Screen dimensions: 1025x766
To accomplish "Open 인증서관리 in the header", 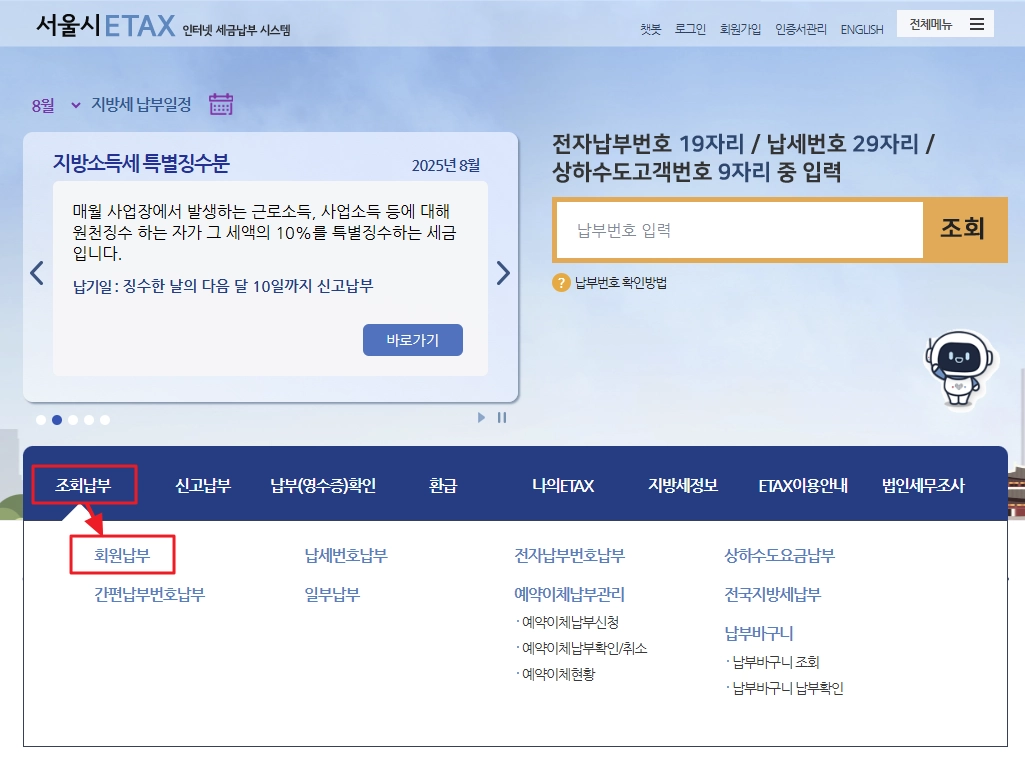I will point(801,29).
